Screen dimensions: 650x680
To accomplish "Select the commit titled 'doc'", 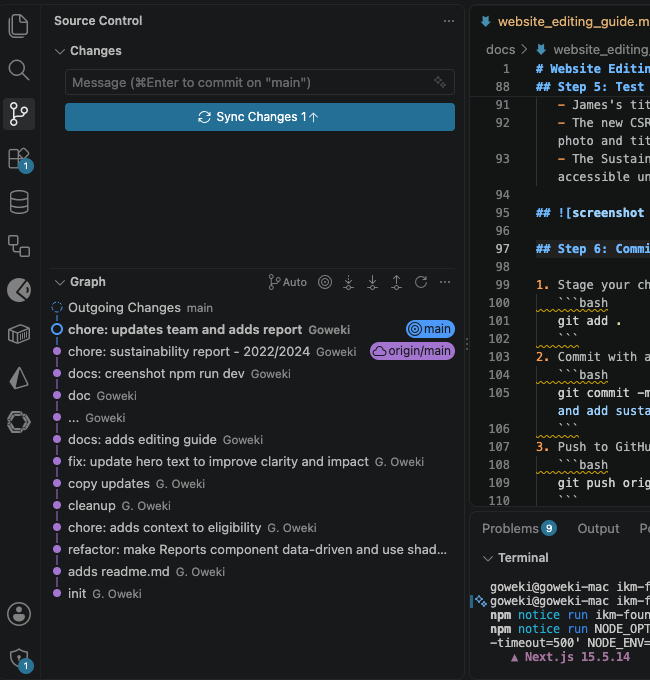I will pos(253,396).
